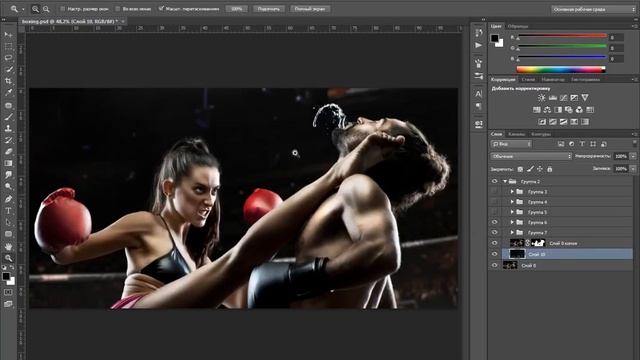Switch to the Образцы (Swatches) tab
The width and height of the screenshot is (640, 360).
pyautogui.click(x=518, y=26)
